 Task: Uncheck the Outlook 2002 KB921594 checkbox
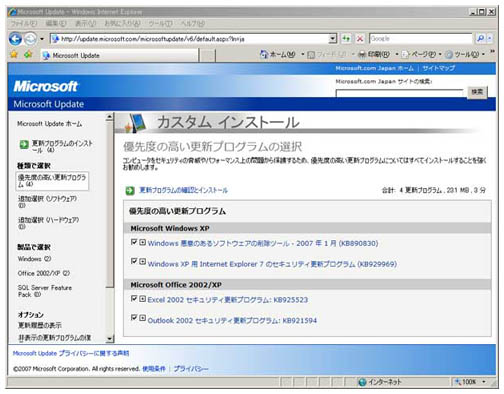pyautogui.click(x=134, y=317)
